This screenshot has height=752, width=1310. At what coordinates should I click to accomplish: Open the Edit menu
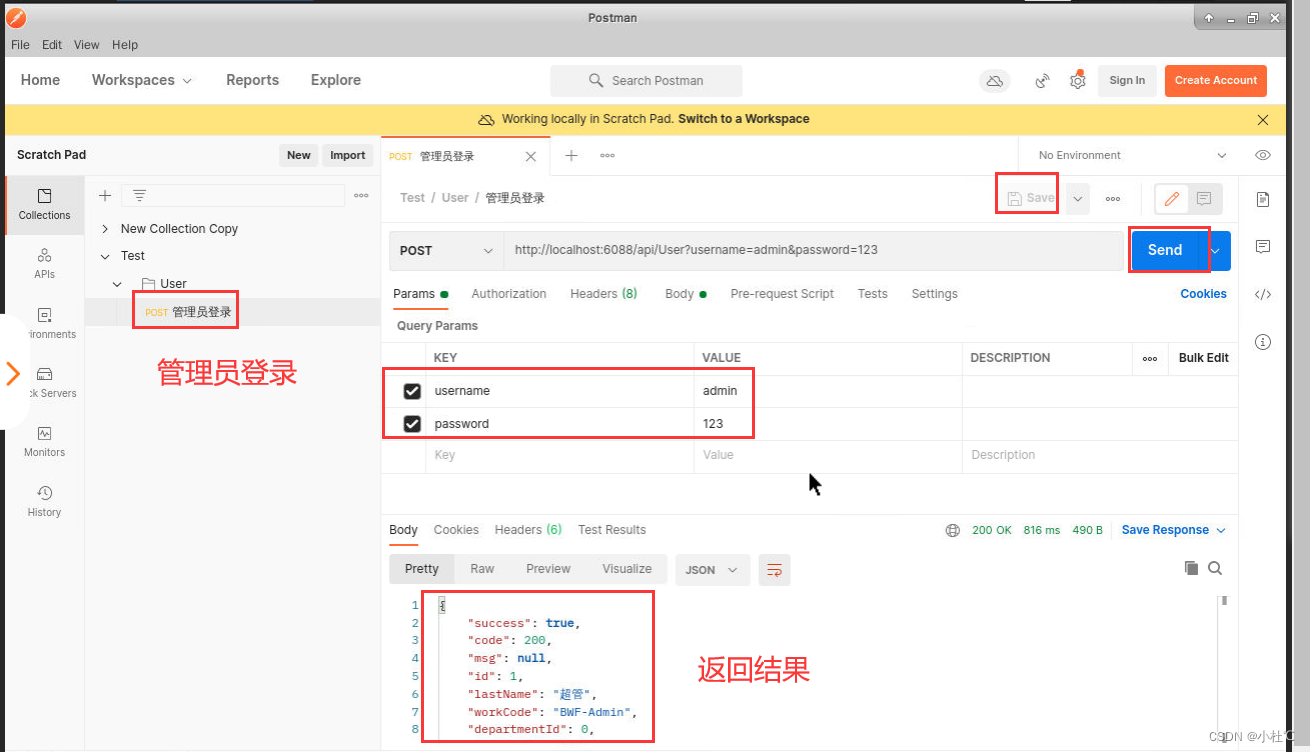tap(52, 45)
